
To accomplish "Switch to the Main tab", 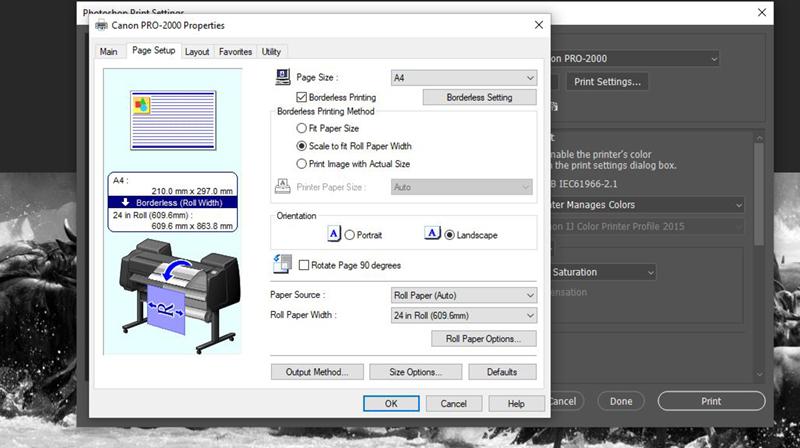I will [x=108, y=52].
